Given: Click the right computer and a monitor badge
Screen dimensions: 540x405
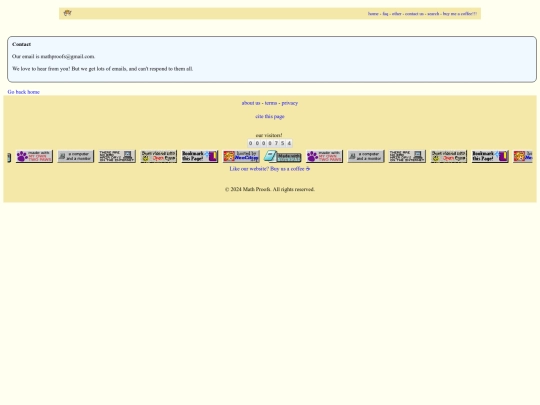Looking at the screenshot, I should pos(366,157).
